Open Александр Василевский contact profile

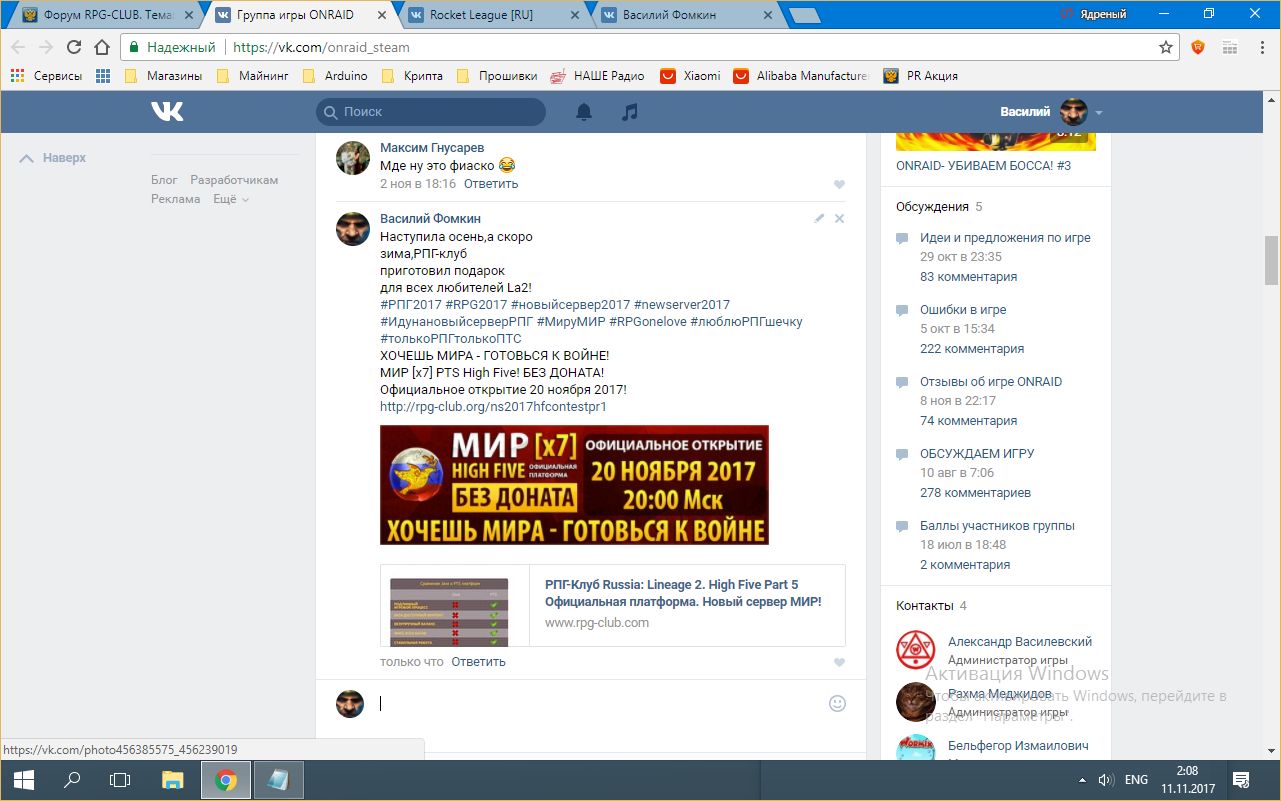1020,642
